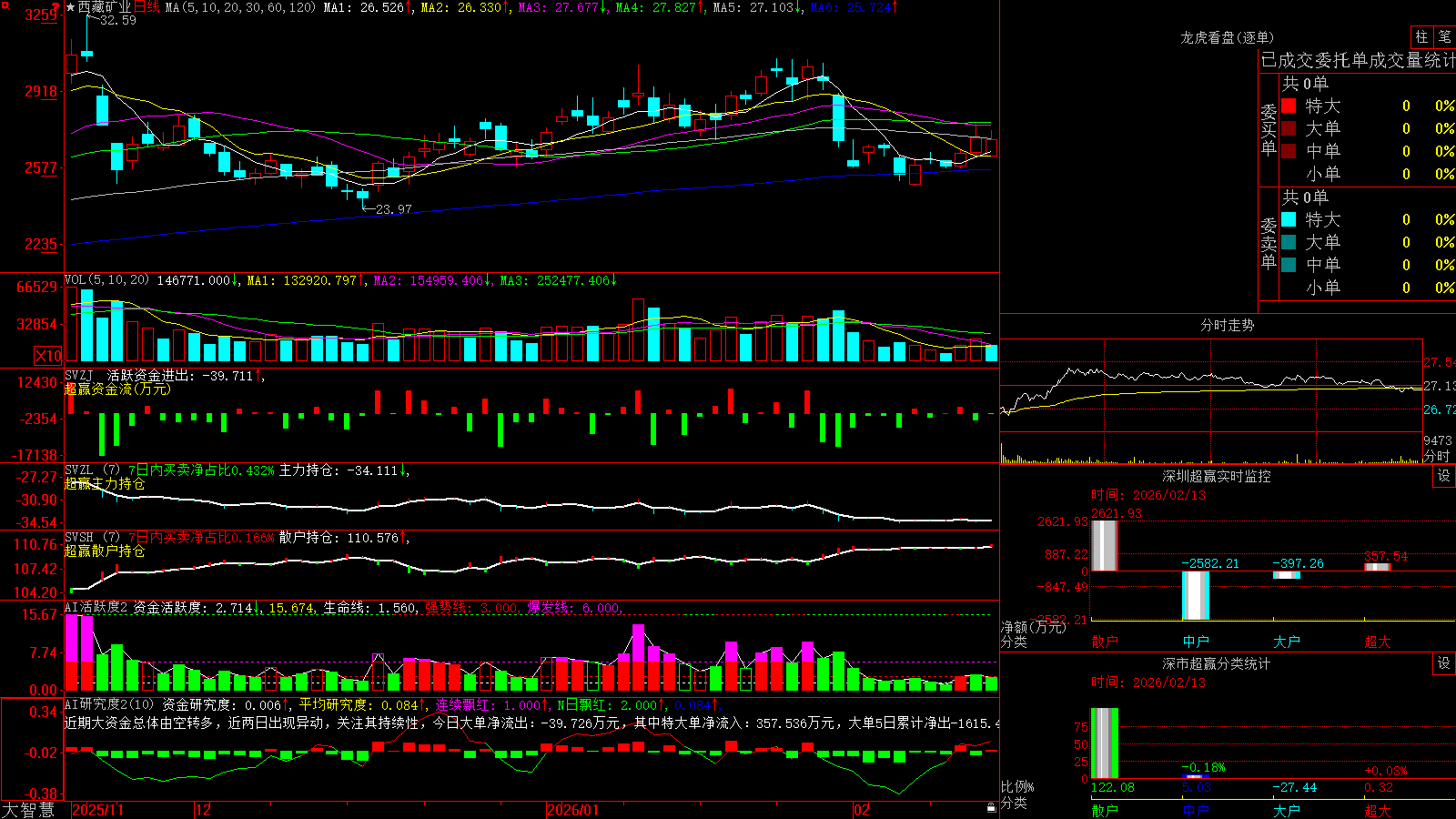Viewport: 1456px width, 819px height.
Task: Click the 西藏矿业 stock name
Action: pyautogui.click(x=105, y=7)
